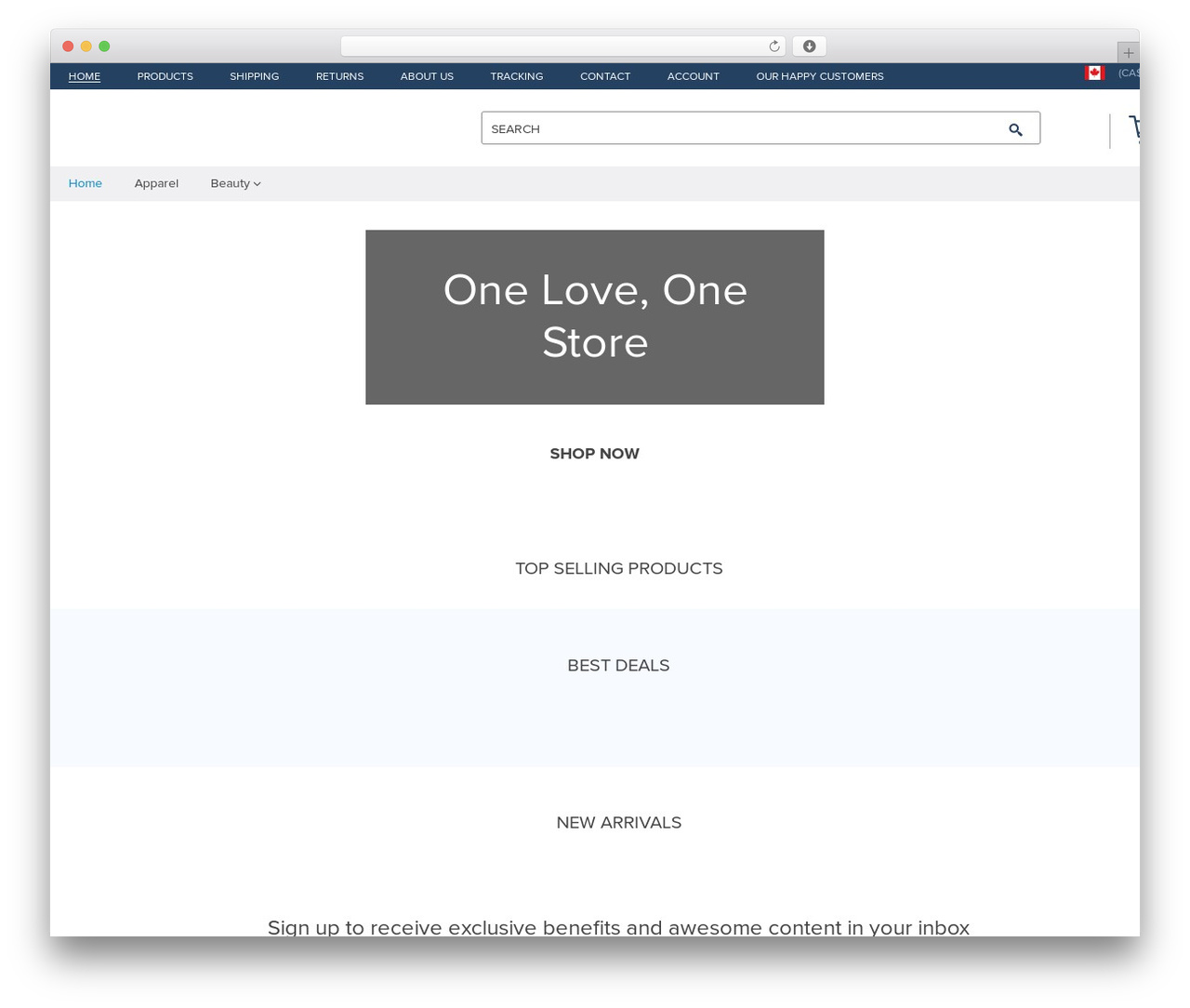Click the SHOP NOW link
1190x1008 pixels.
click(595, 454)
